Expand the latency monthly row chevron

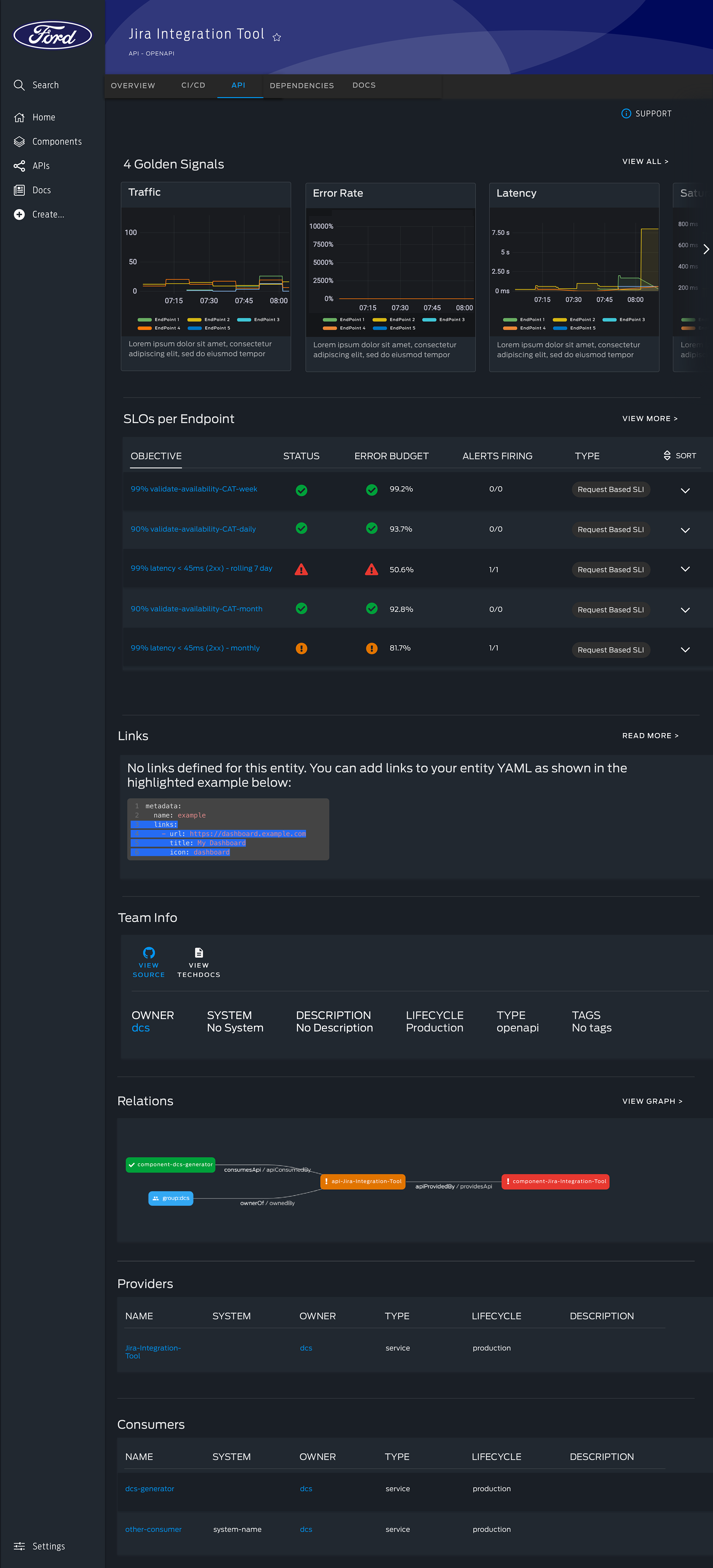click(x=685, y=649)
